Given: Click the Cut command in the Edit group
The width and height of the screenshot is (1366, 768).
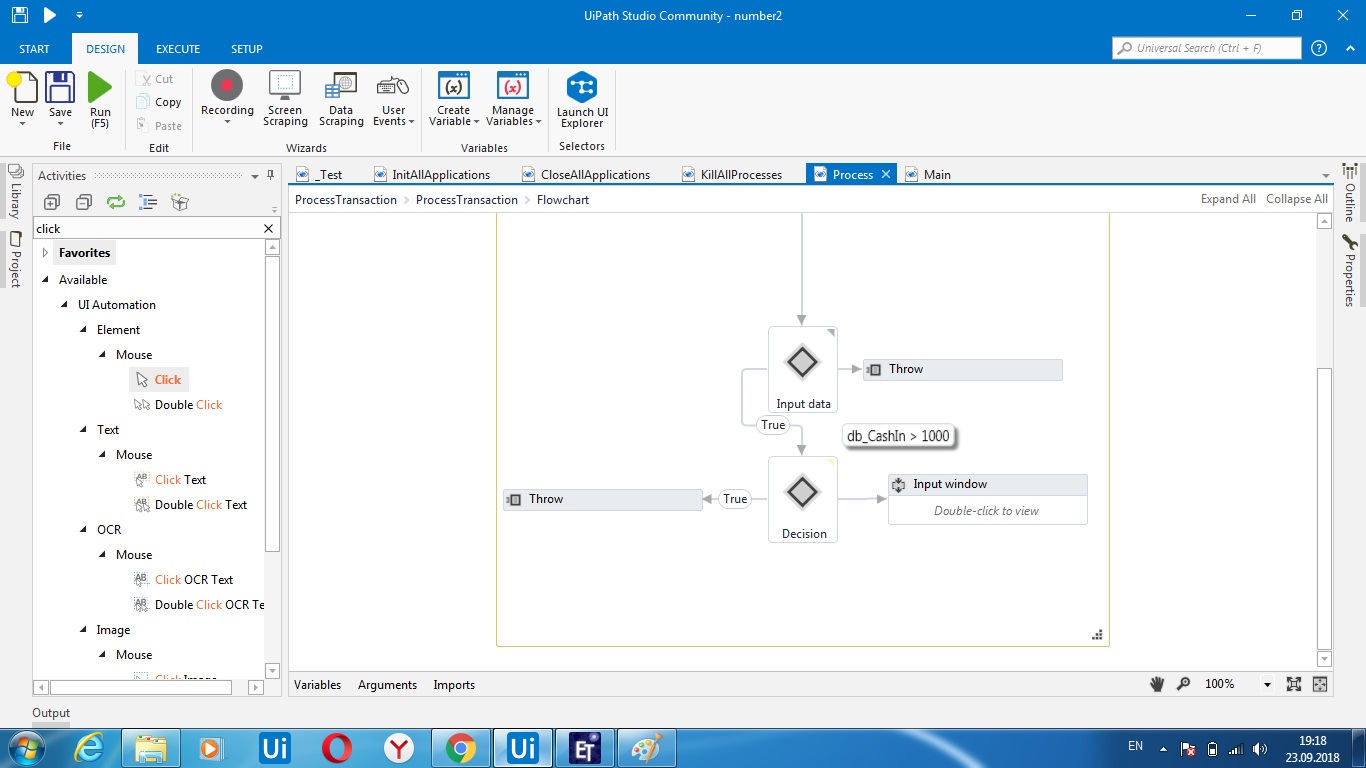Looking at the screenshot, I should pyautogui.click(x=157, y=79).
